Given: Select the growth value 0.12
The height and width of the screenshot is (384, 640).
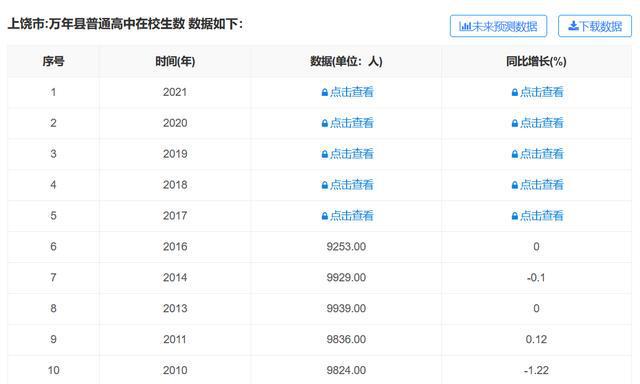Looking at the screenshot, I should coord(536,339).
